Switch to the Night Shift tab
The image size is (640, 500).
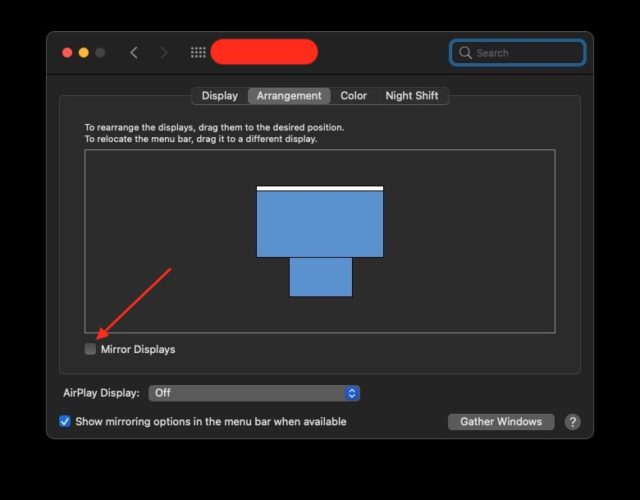[412, 96]
